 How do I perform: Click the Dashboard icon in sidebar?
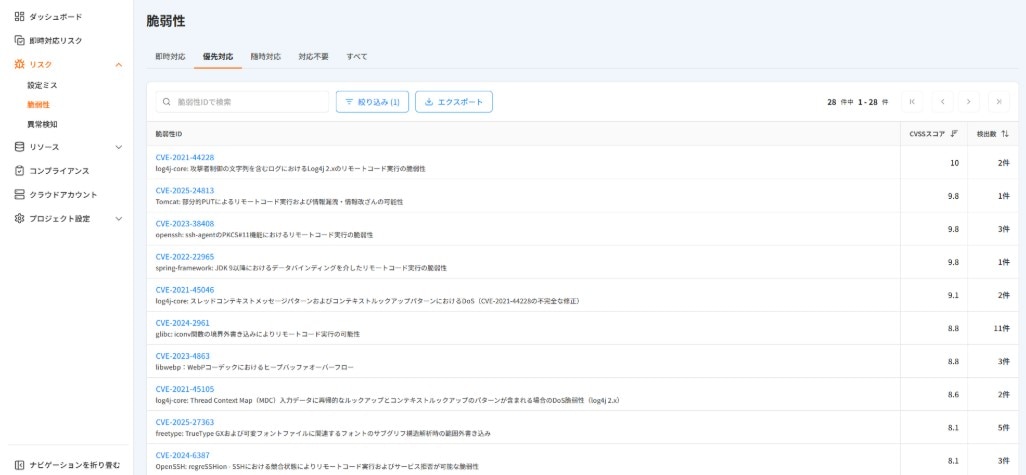tap(19, 17)
